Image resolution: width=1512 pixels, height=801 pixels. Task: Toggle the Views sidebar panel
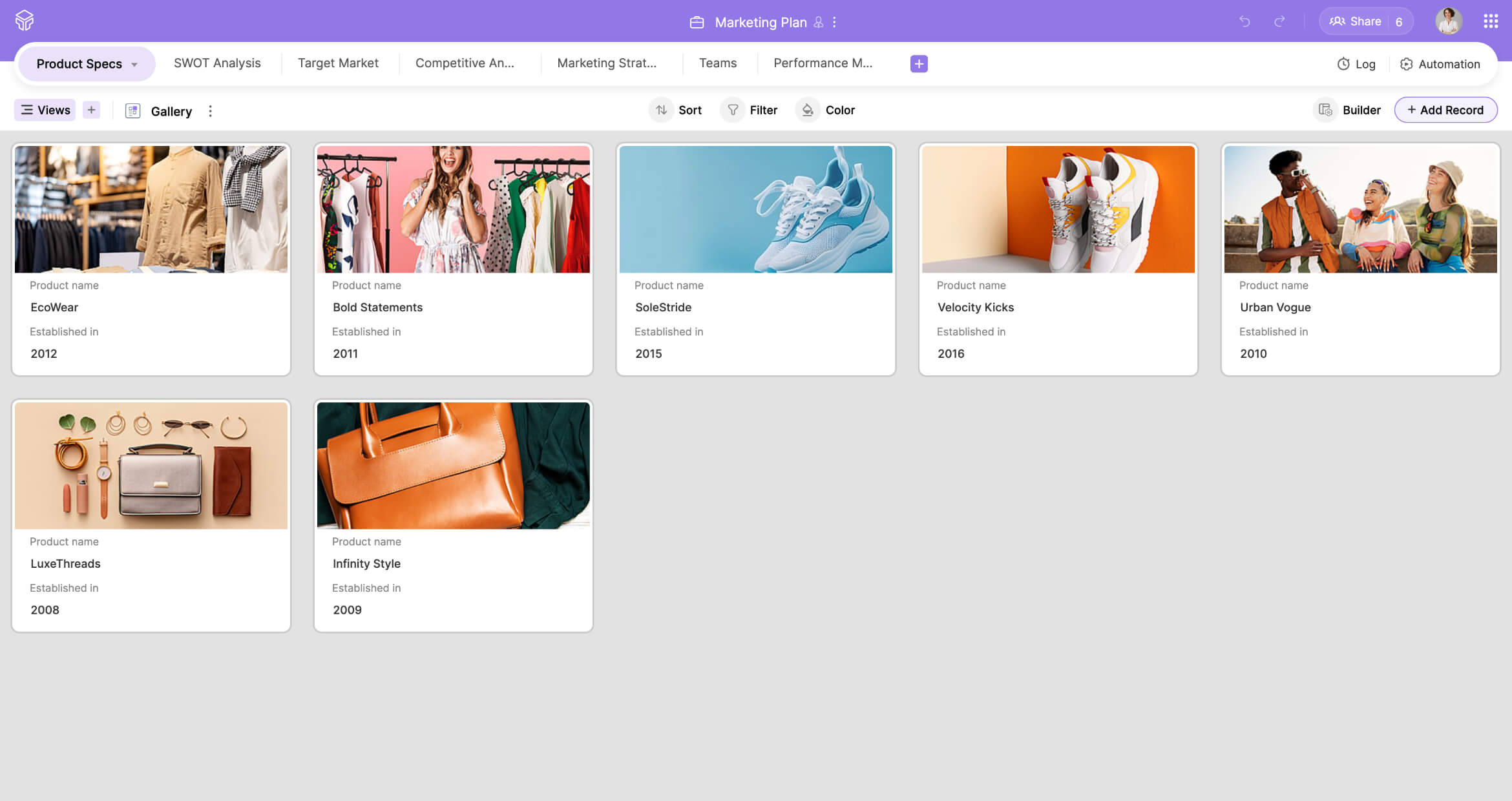tap(45, 110)
